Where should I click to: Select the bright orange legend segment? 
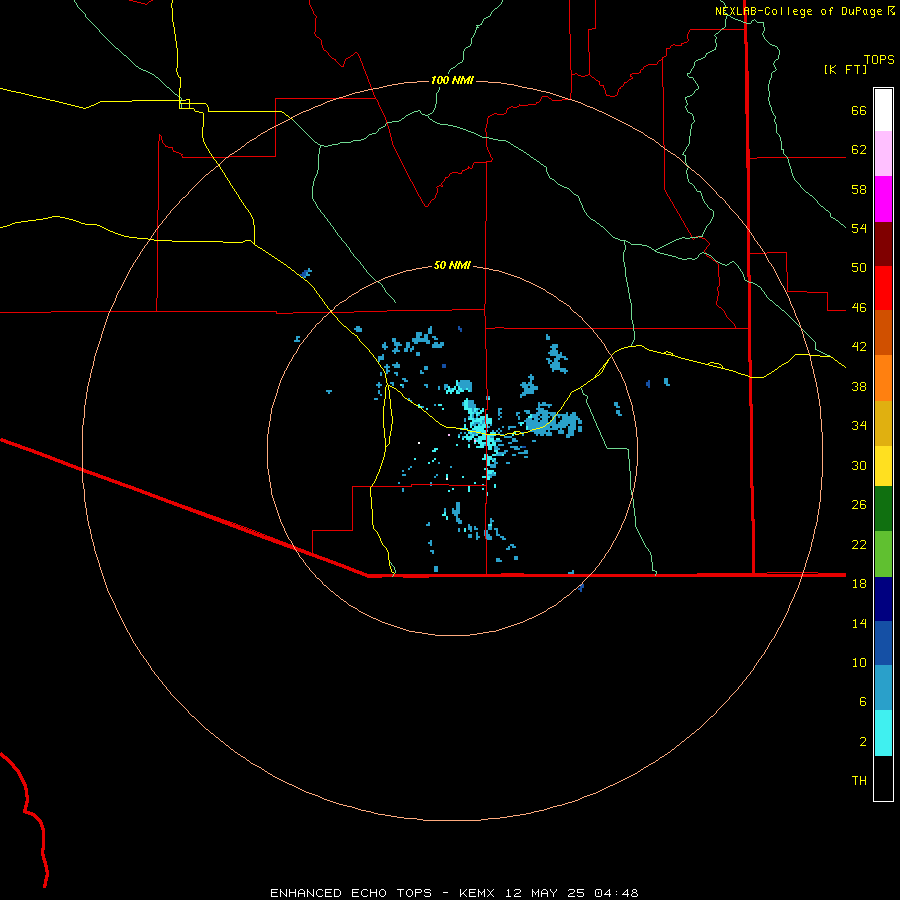pos(883,378)
